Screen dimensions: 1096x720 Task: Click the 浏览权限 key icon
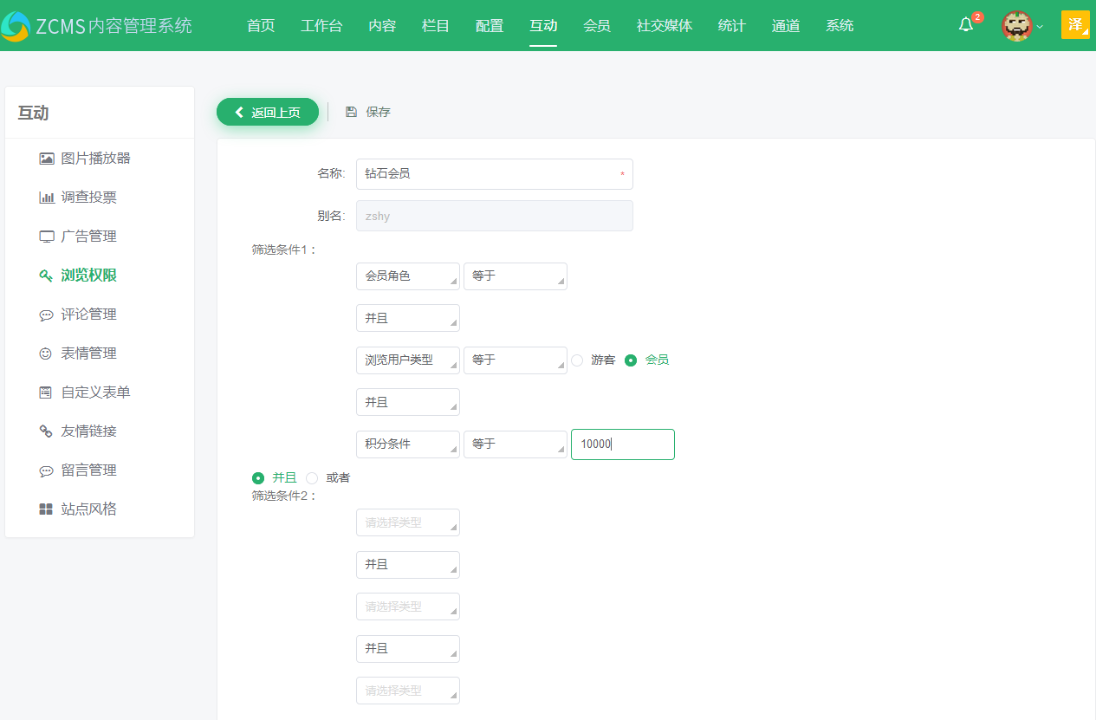tap(46, 275)
